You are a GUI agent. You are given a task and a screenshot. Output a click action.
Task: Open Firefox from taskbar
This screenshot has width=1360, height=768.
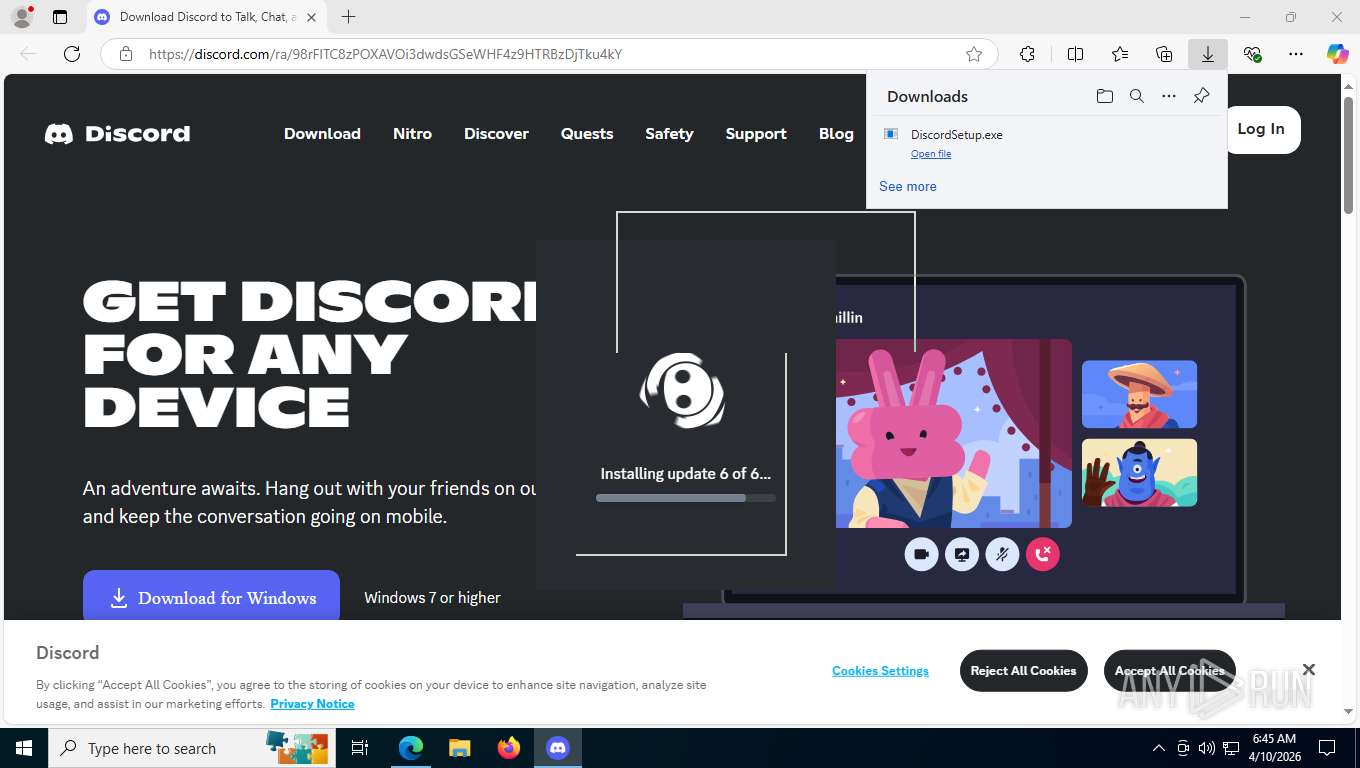pyautogui.click(x=509, y=748)
